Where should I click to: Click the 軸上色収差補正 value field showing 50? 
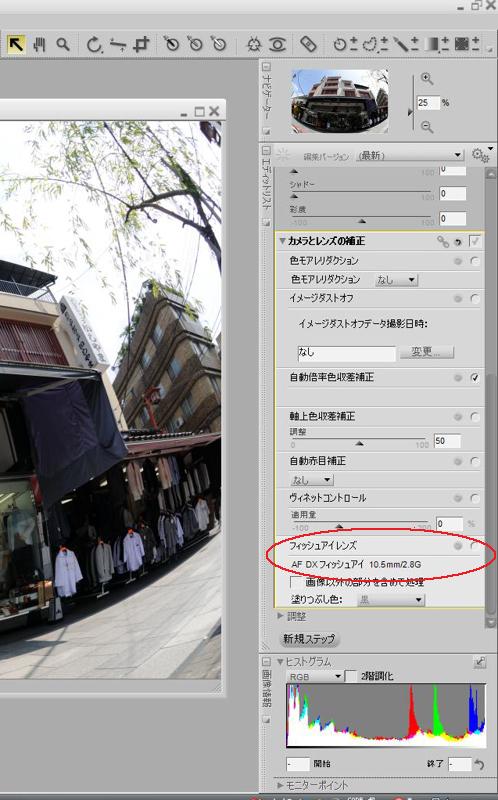(447, 441)
